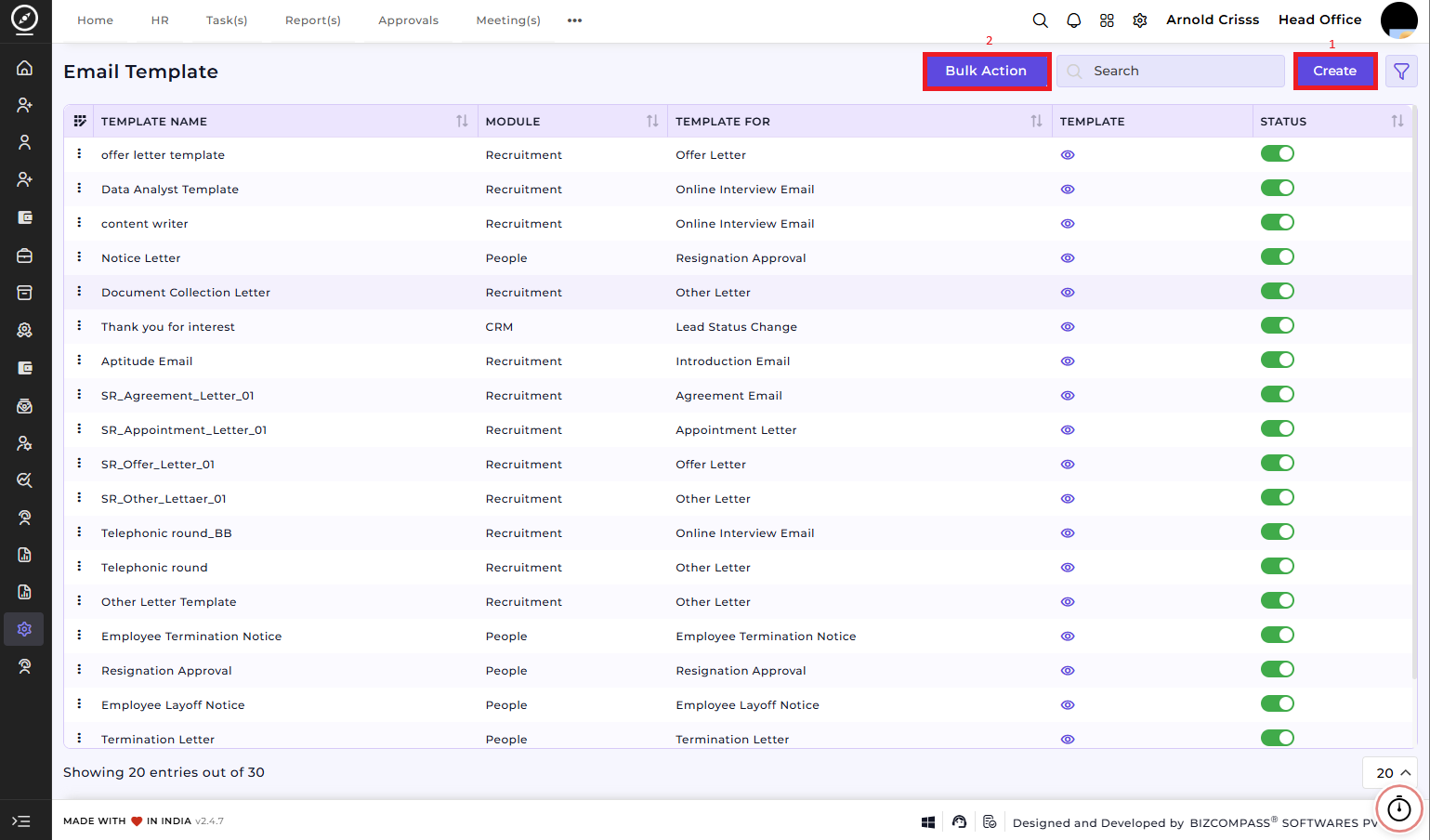Toggle SR_Appointment_Letter_01 status switch
Image resolution: width=1430 pixels, height=840 pixels.
point(1278,428)
